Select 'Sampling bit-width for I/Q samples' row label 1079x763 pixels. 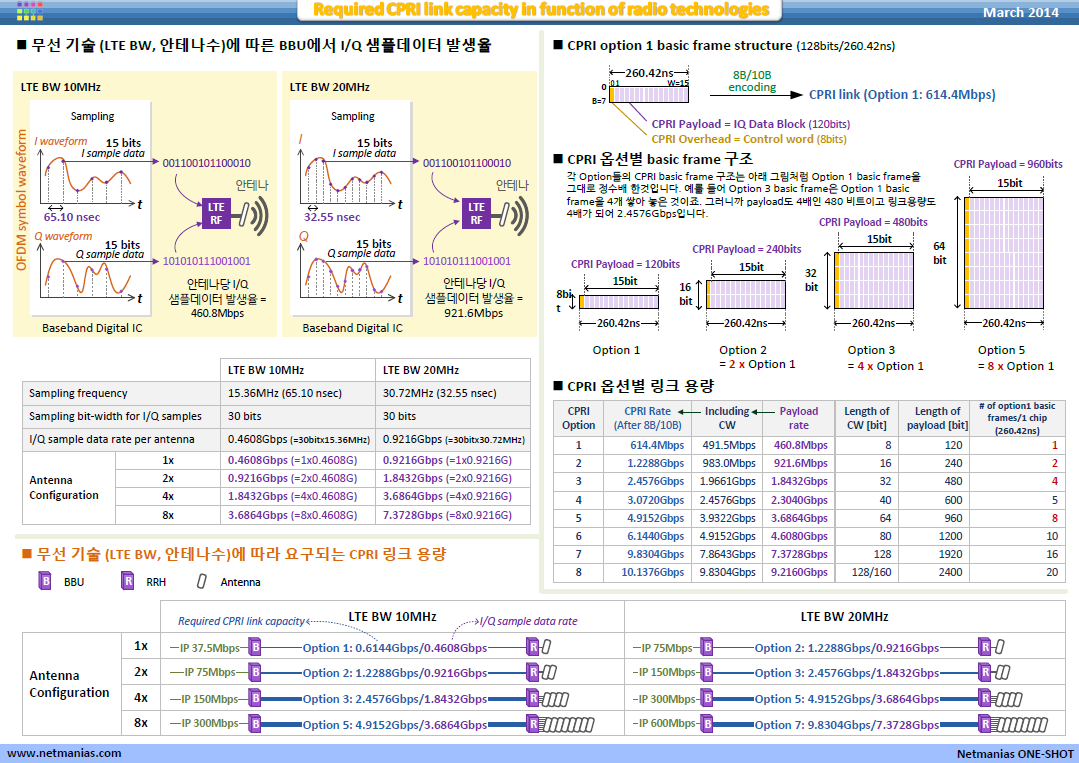coord(115,416)
